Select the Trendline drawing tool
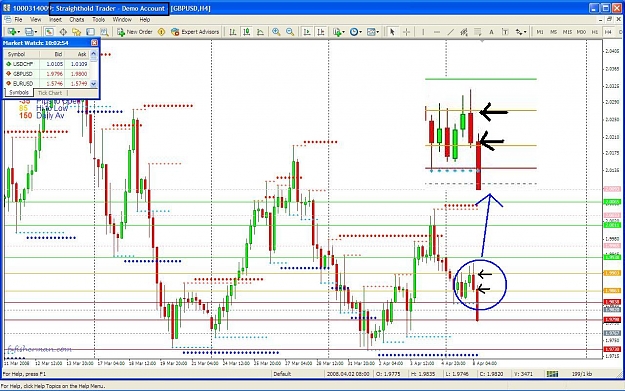 tap(450, 32)
